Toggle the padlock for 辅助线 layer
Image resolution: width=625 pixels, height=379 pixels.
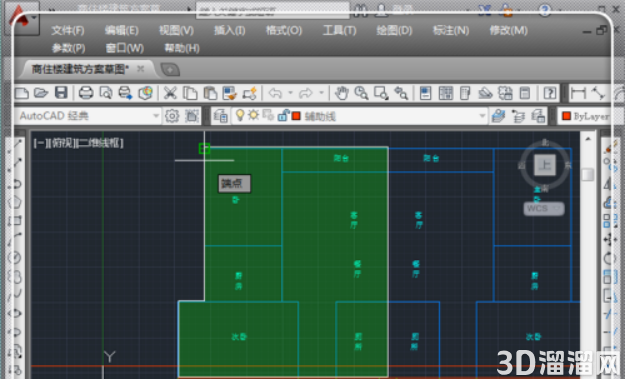(x=283, y=116)
